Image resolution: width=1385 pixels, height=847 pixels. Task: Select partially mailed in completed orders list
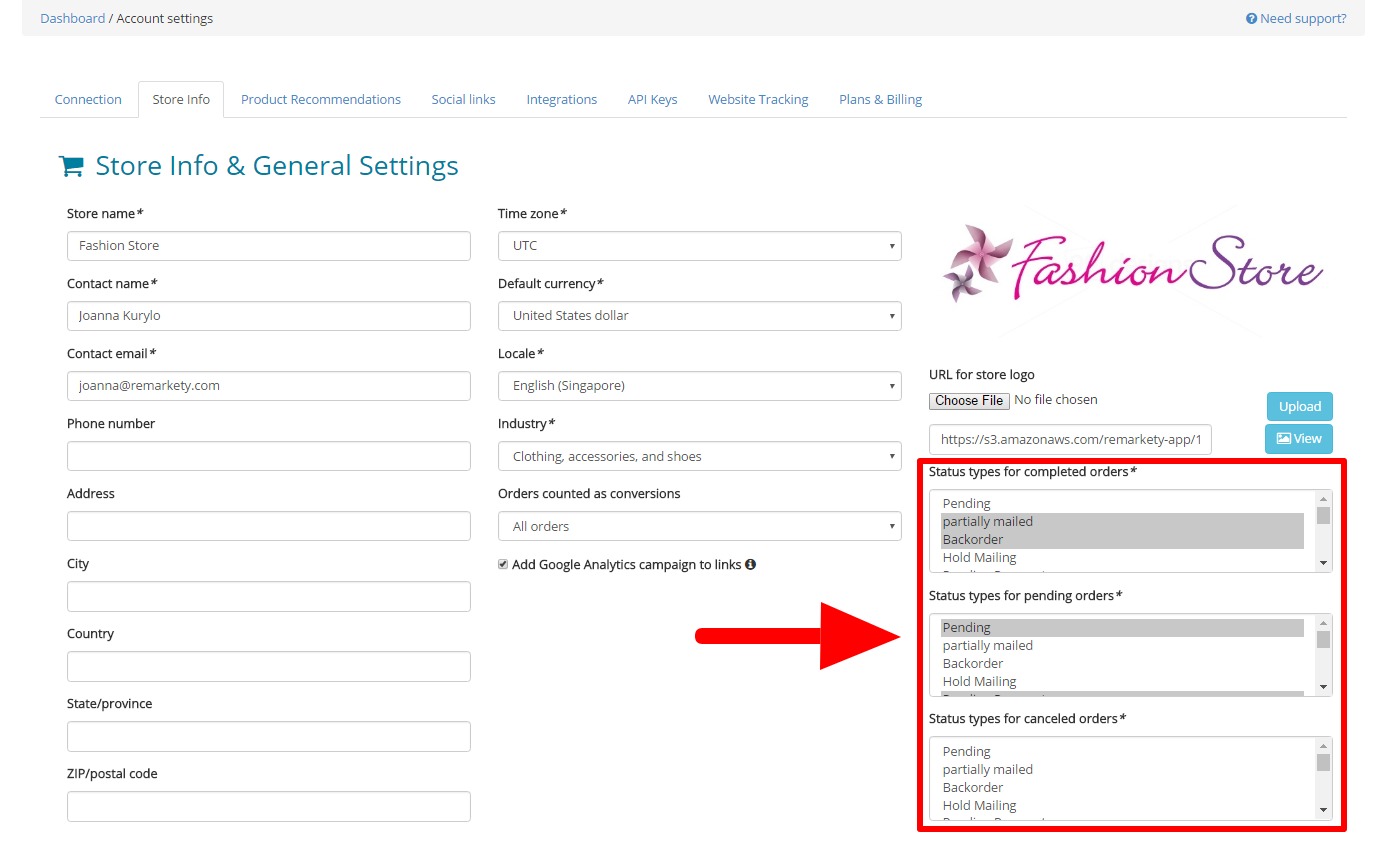pyautogui.click(x=1122, y=522)
